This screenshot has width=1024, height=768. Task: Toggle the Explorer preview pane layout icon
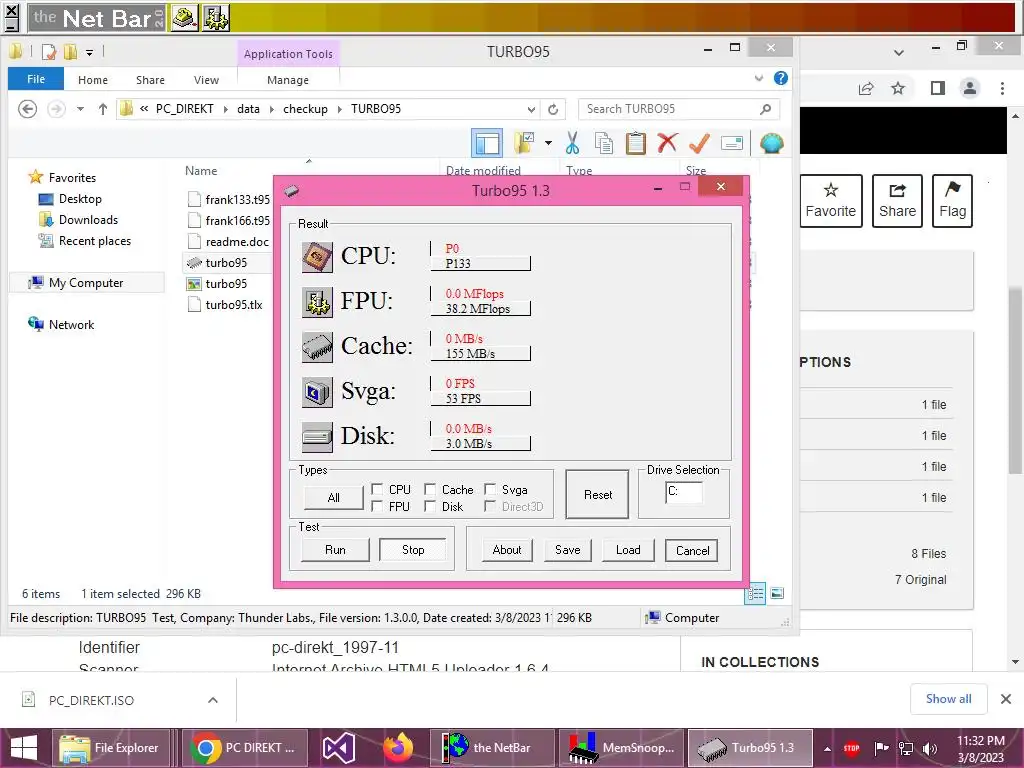487,143
